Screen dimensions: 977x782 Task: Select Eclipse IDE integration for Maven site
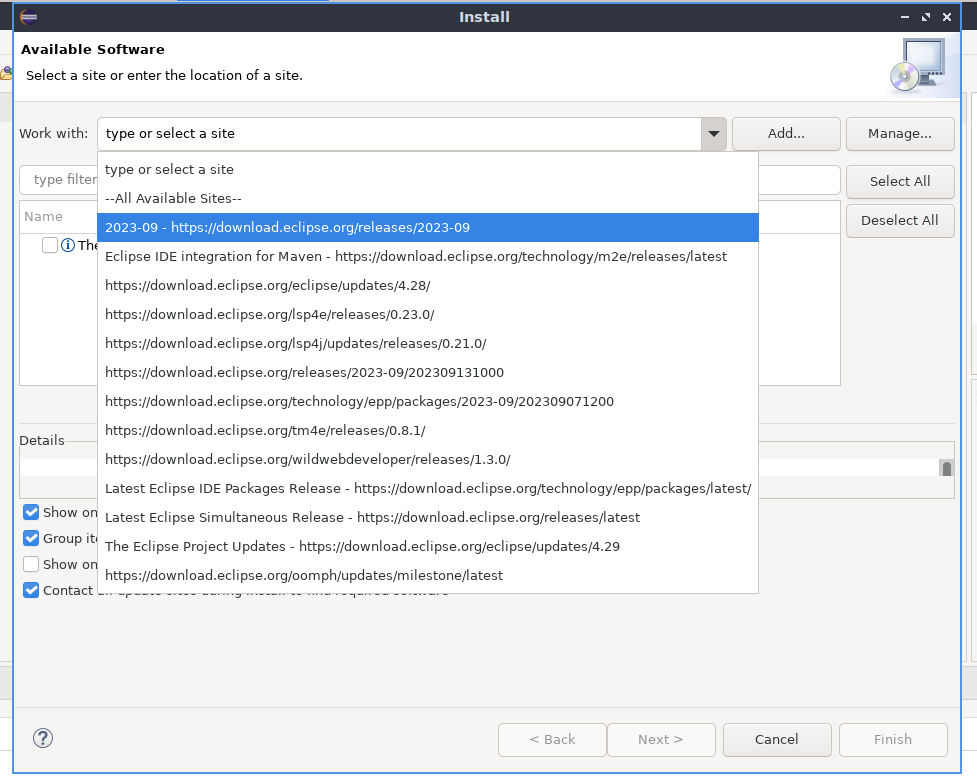tap(415, 256)
